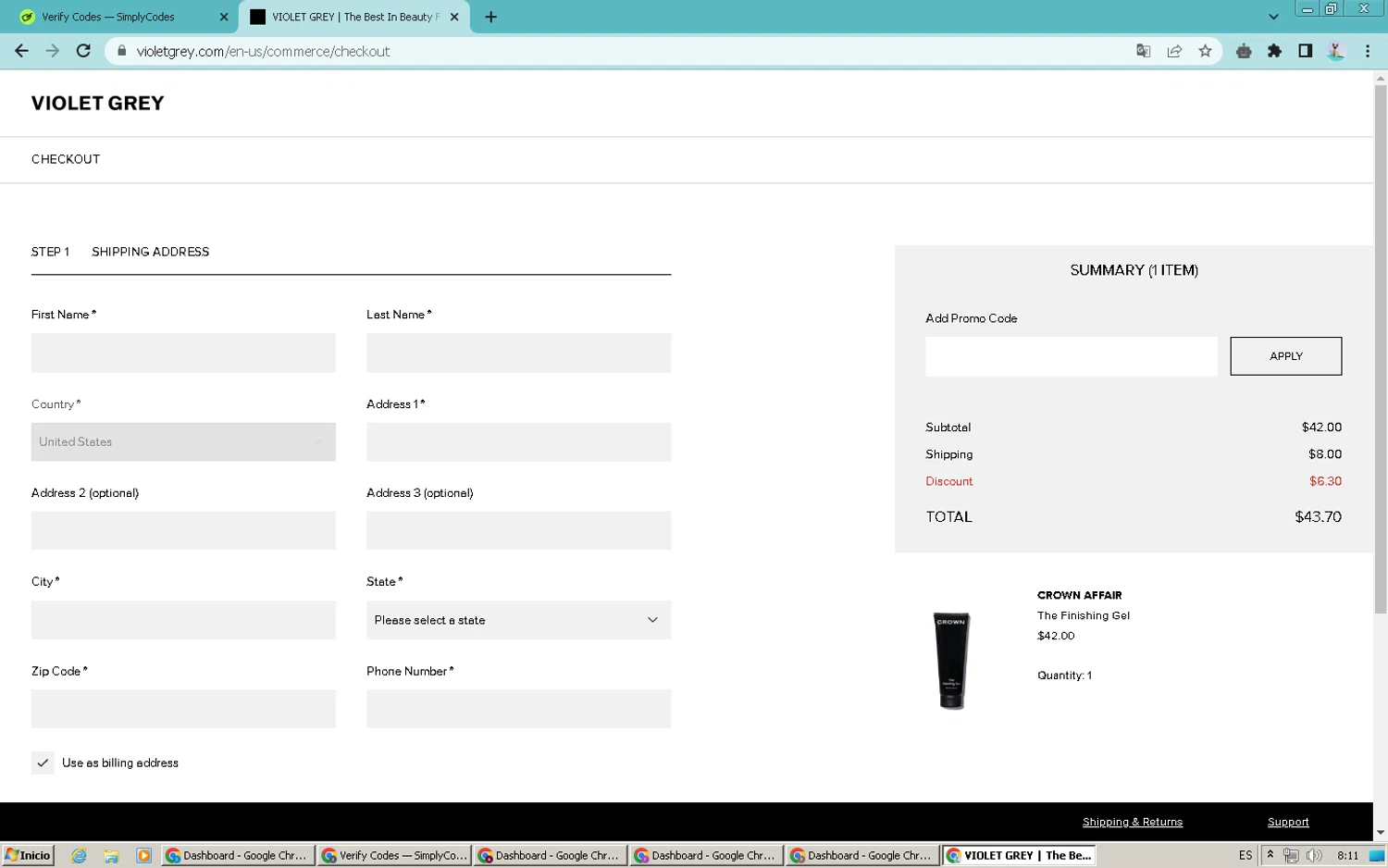This screenshot has height=868, width=1388.
Task: Bookmark this page with the star icon
Action: pyautogui.click(x=1205, y=51)
